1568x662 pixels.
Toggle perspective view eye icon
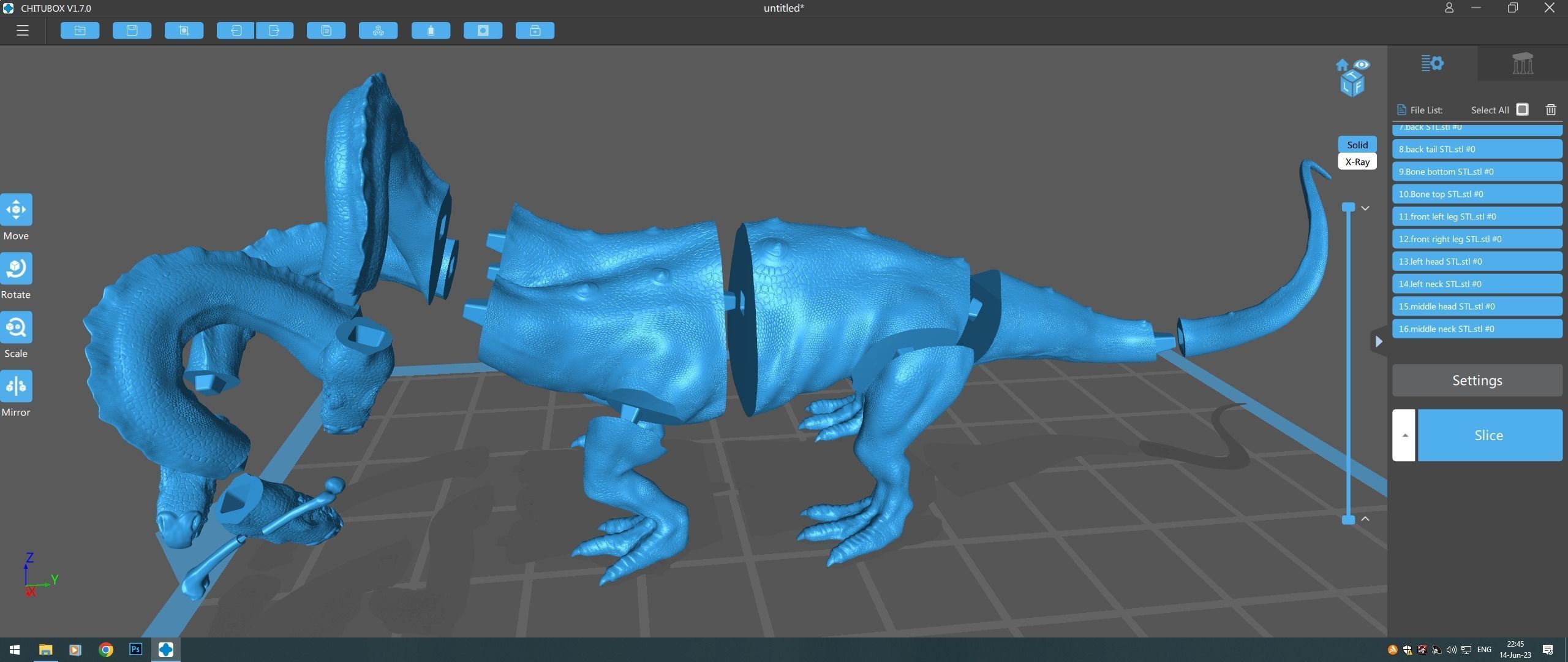pos(1362,64)
